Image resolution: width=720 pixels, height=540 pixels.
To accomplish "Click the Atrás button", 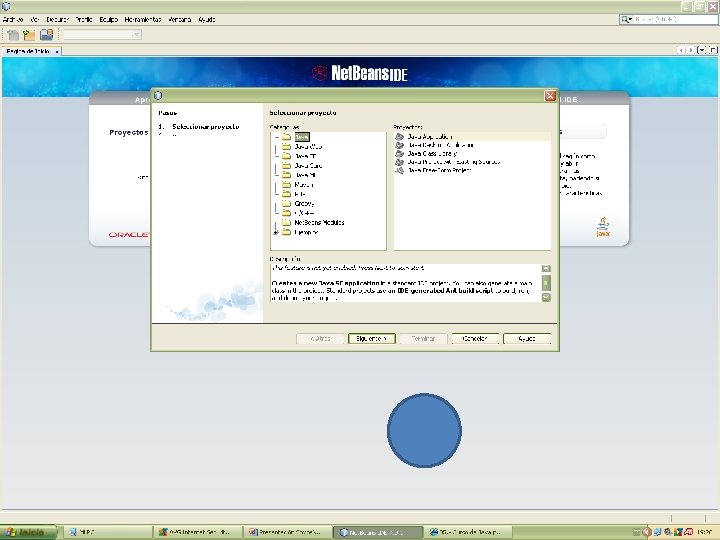I will click(x=320, y=338).
